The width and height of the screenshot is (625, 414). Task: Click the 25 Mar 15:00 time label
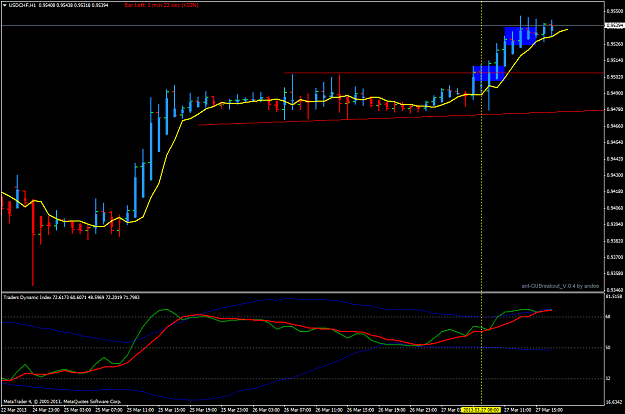pos(172,410)
